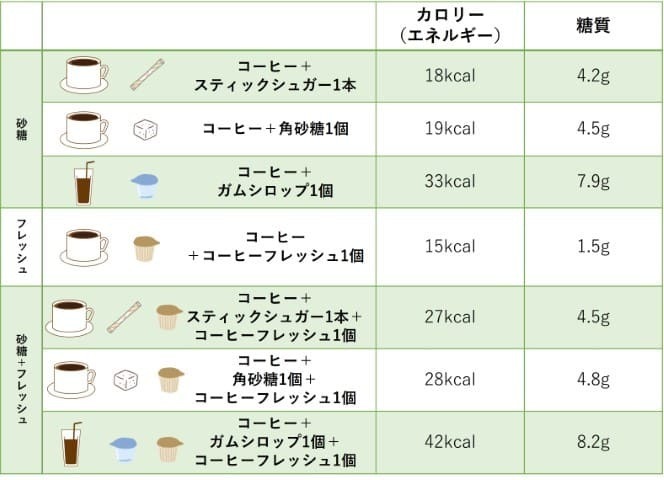
Task: Click the stick sugar icon in the 27kcal row
Action: 125,317
